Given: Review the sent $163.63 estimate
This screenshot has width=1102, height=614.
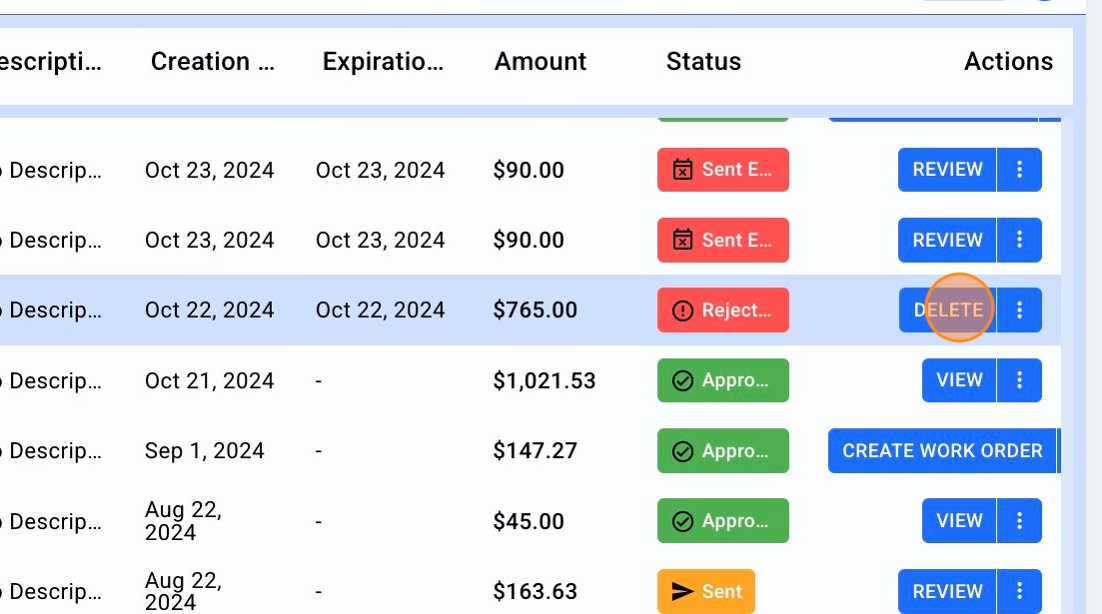Looking at the screenshot, I should click(x=947, y=591).
